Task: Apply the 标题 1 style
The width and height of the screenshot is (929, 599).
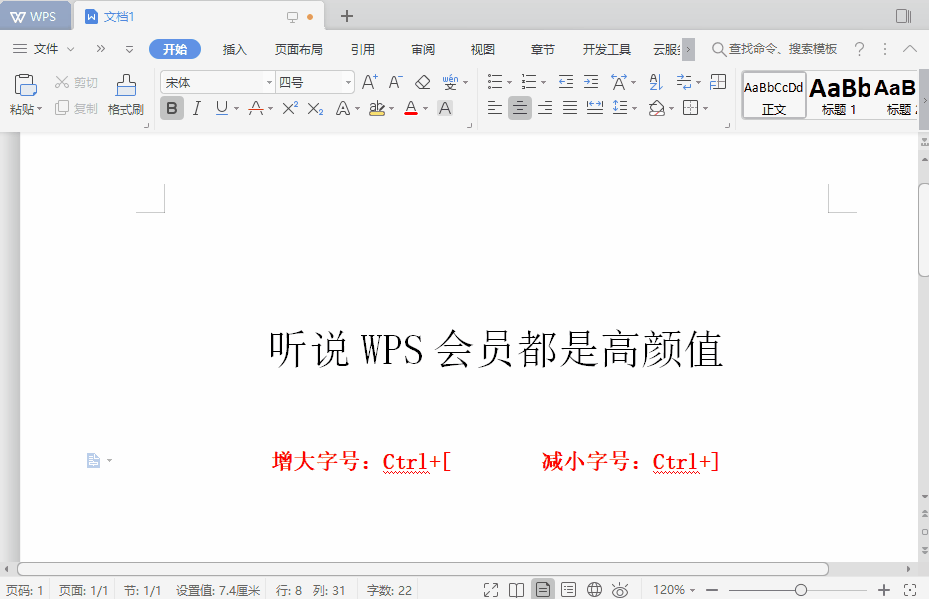Action: click(x=839, y=95)
